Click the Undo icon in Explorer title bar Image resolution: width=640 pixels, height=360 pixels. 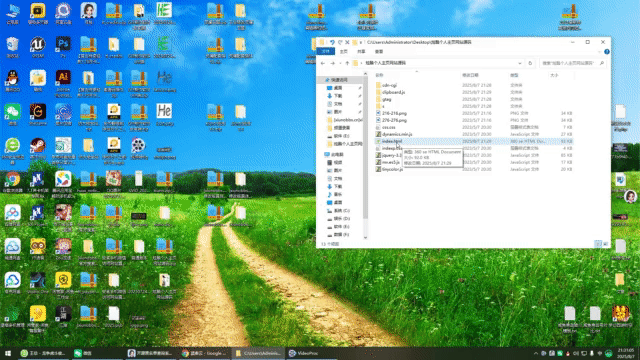(332, 42)
